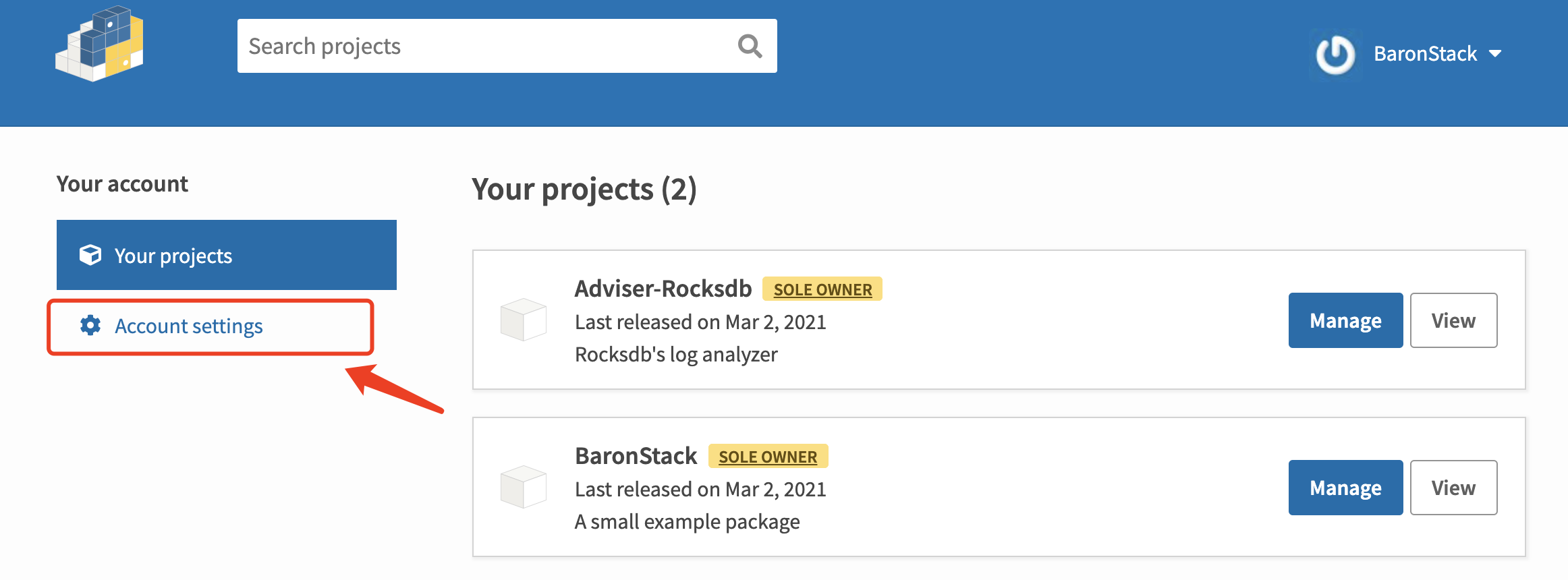The height and width of the screenshot is (580, 1568).
Task: Manage the BaronStack project
Action: coord(1345,488)
